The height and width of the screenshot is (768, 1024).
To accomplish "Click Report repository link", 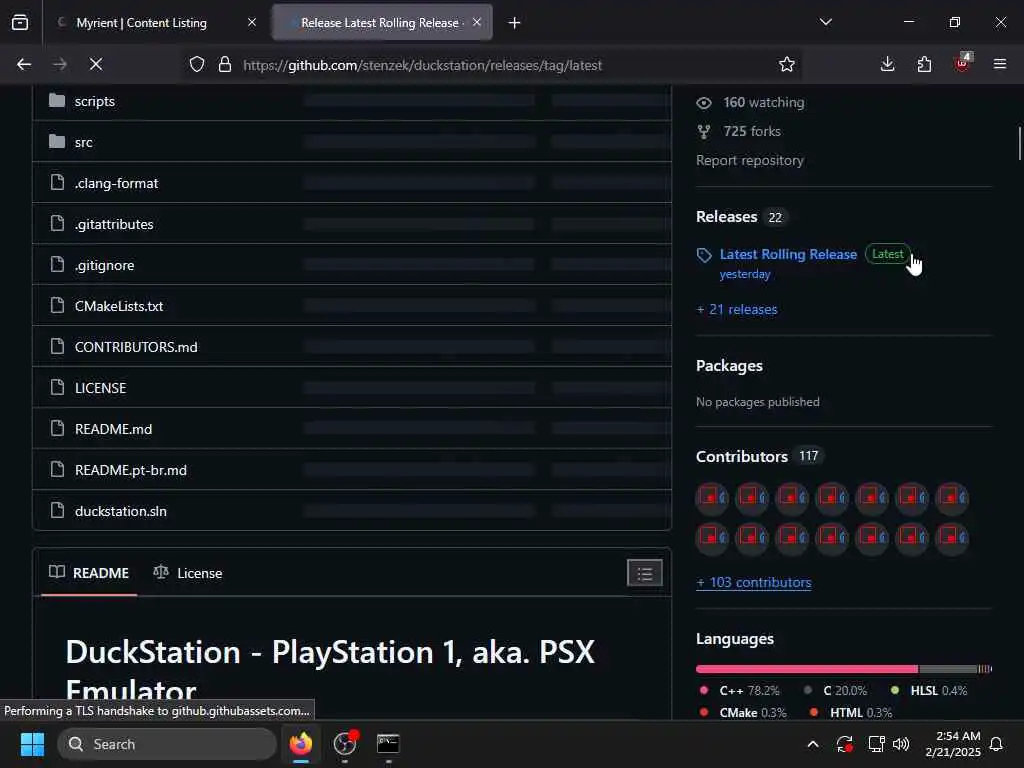I will click(x=750, y=161).
